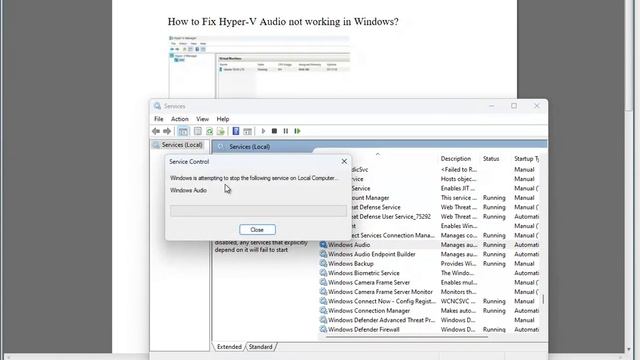Click the Export List toolbar icon
Image resolution: width=640 pixels, height=360 pixels.
point(221,131)
